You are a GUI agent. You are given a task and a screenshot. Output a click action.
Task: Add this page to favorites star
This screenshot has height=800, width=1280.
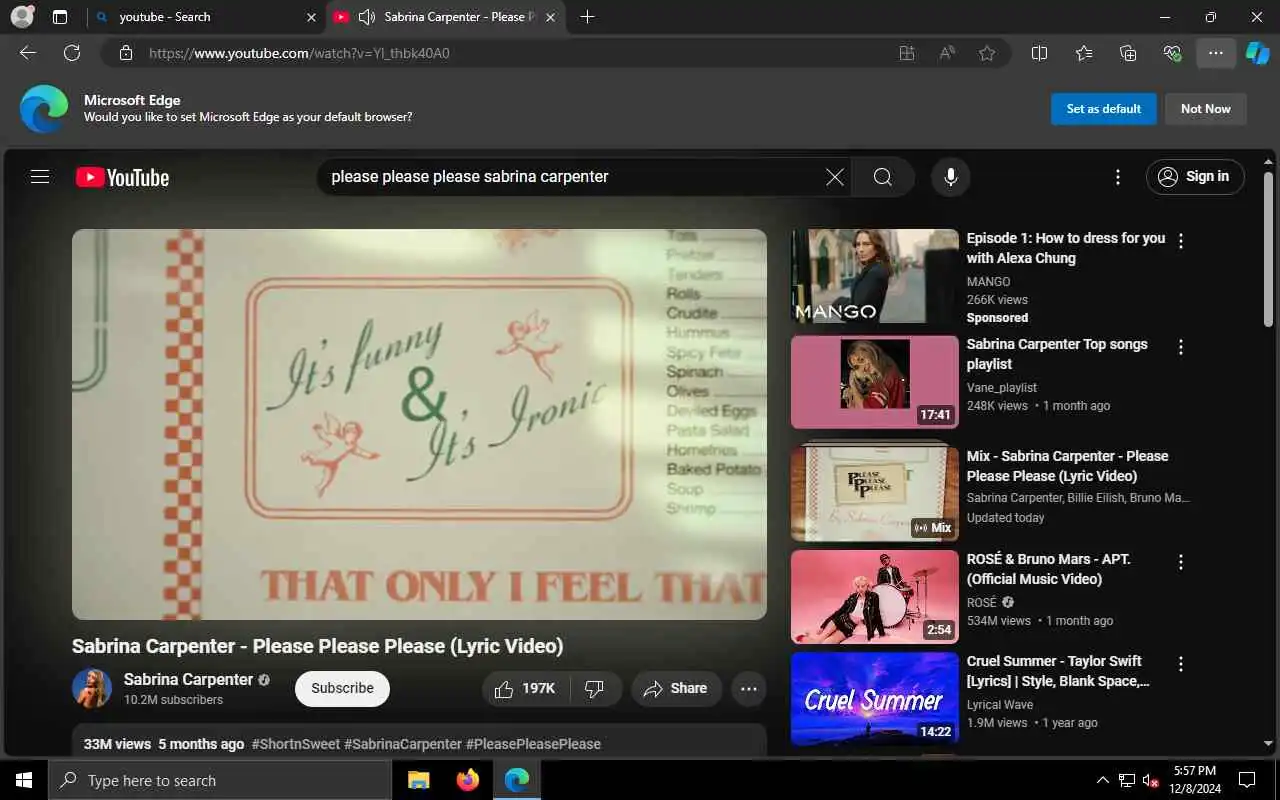(987, 53)
